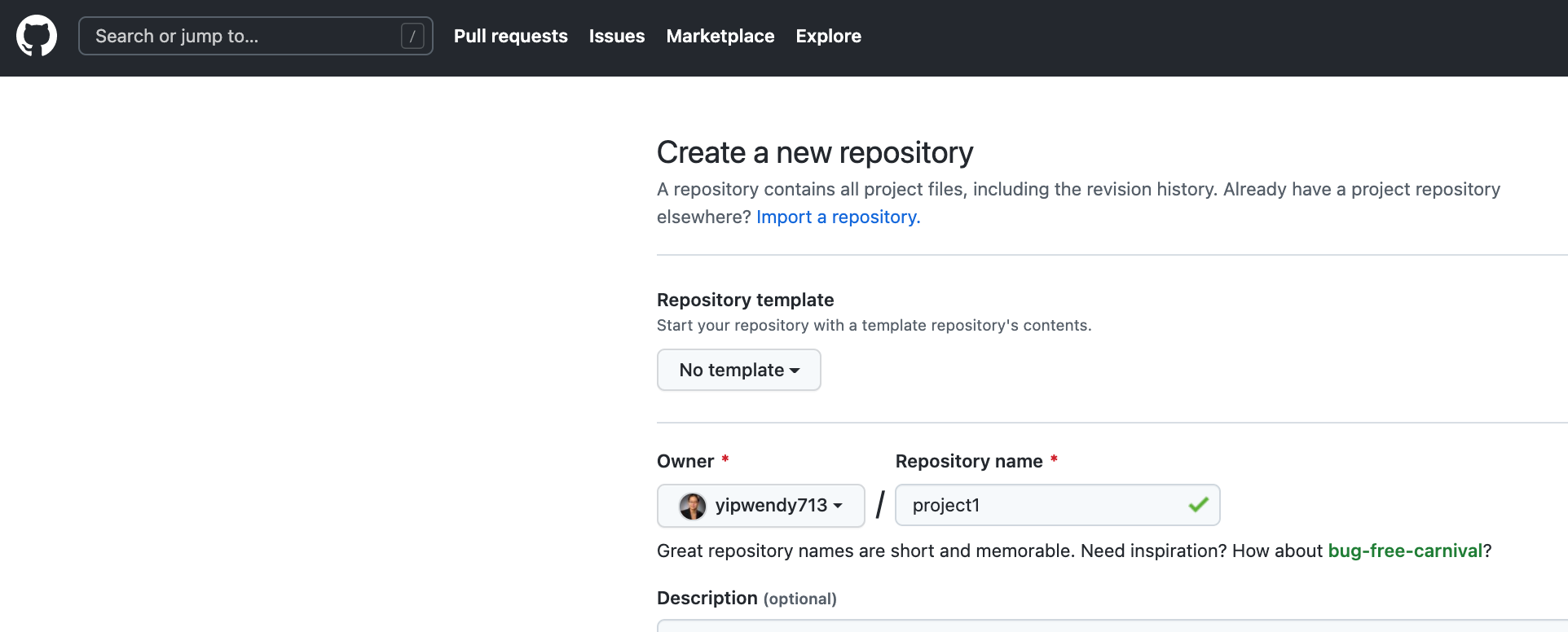Click the No template caret arrow
This screenshot has width=1568, height=632.
(x=795, y=371)
